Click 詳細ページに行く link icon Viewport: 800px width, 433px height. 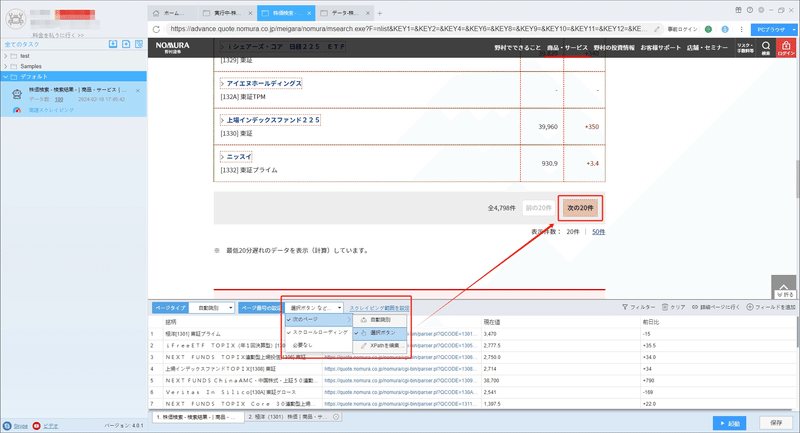pyautogui.click(x=695, y=307)
